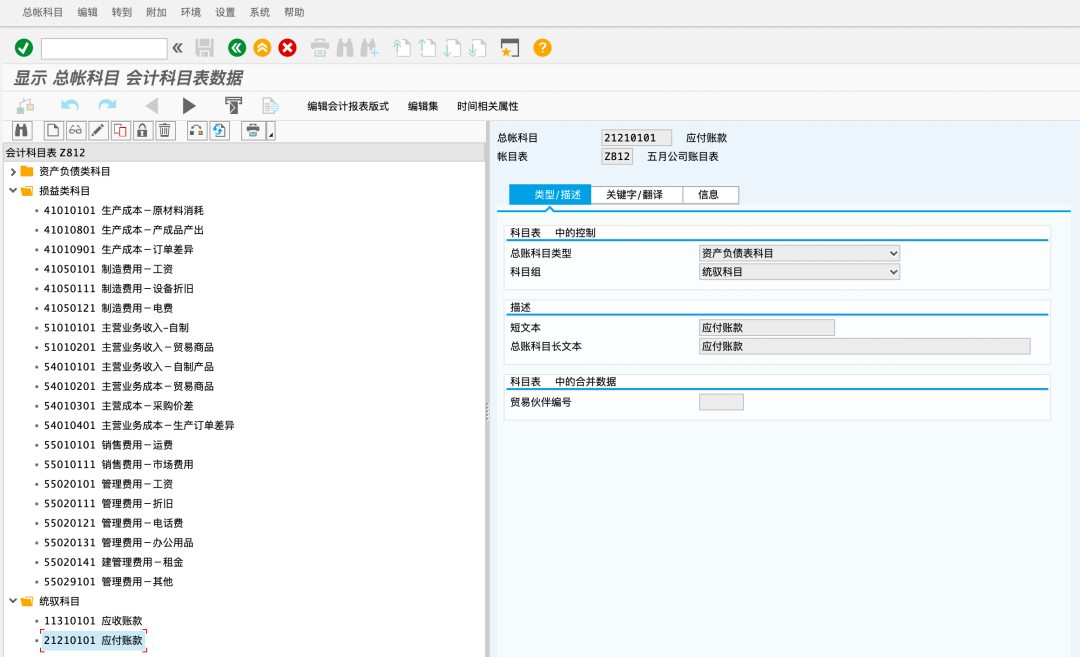Go back using the green Back icon

(237, 47)
